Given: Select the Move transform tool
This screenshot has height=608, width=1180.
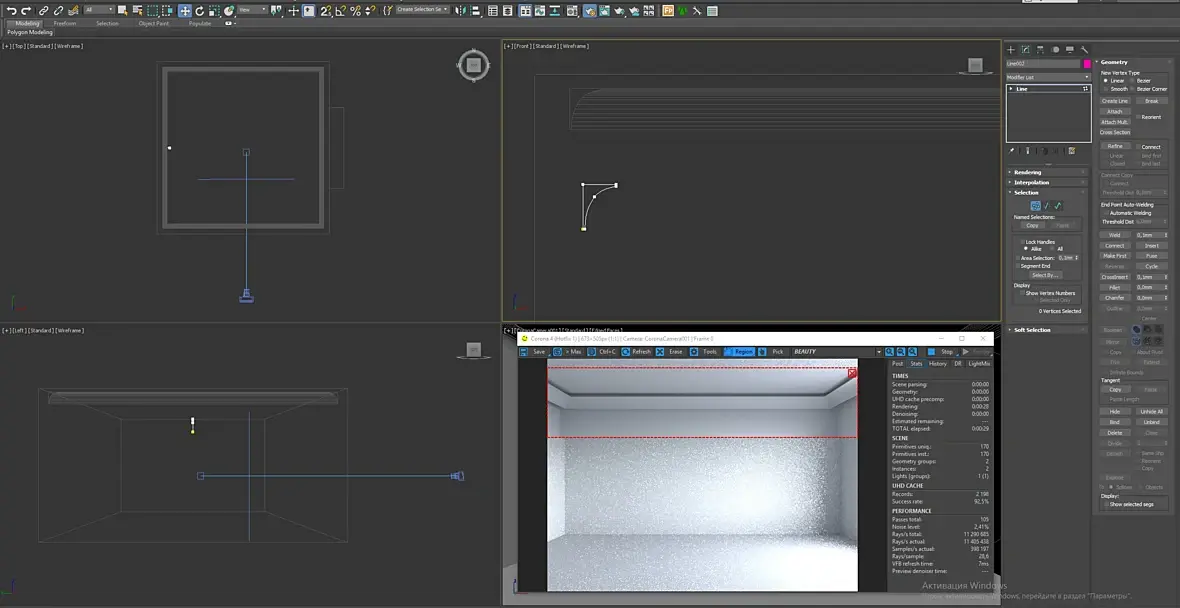Looking at the screenshot, I should click(184, 11).
